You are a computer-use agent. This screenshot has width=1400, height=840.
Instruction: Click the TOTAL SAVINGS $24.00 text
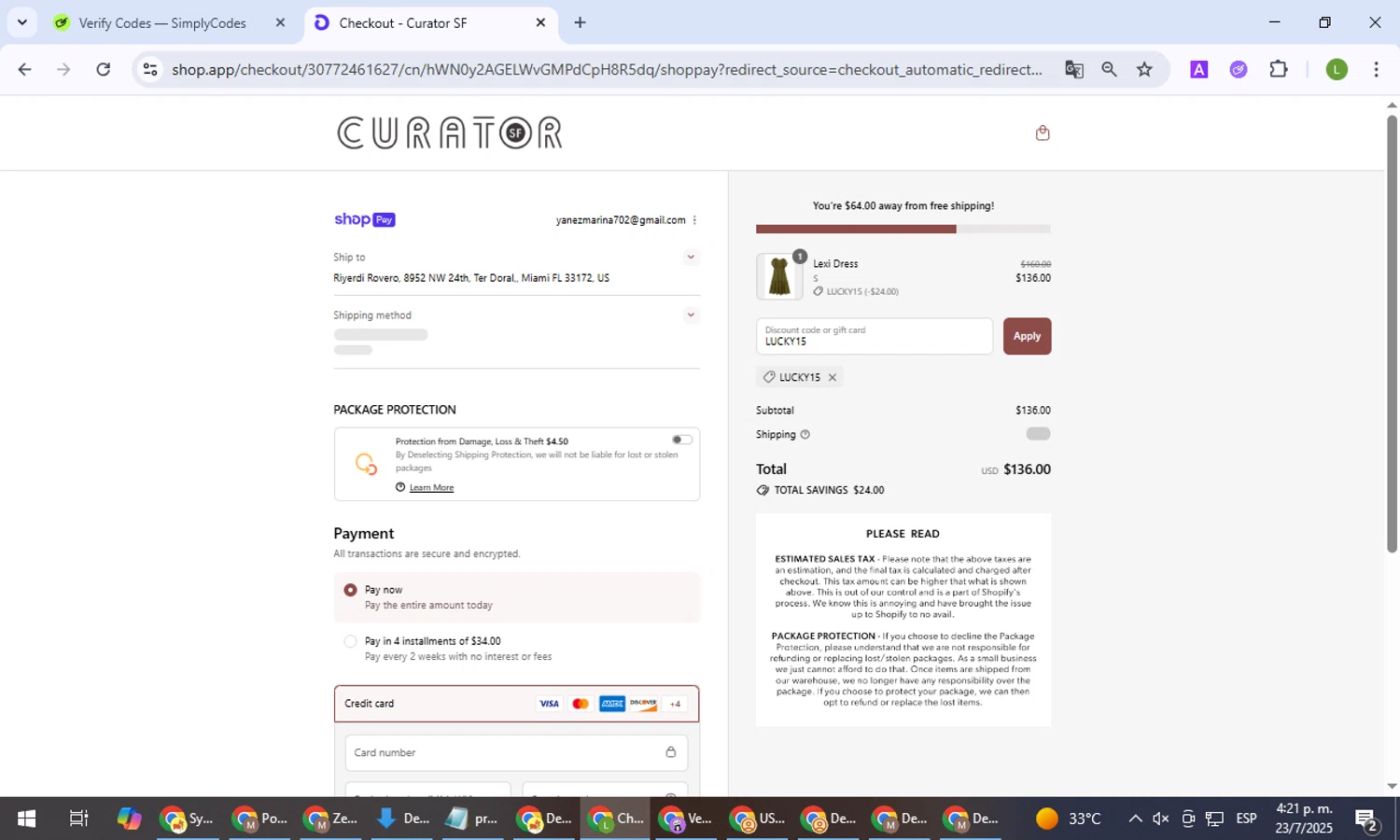[829, 490]
